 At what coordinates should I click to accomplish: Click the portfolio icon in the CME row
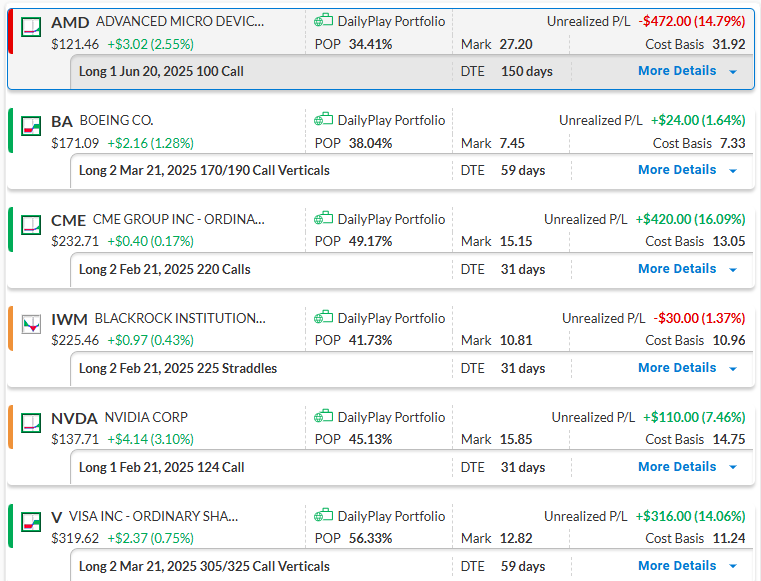tap(323, 218)
